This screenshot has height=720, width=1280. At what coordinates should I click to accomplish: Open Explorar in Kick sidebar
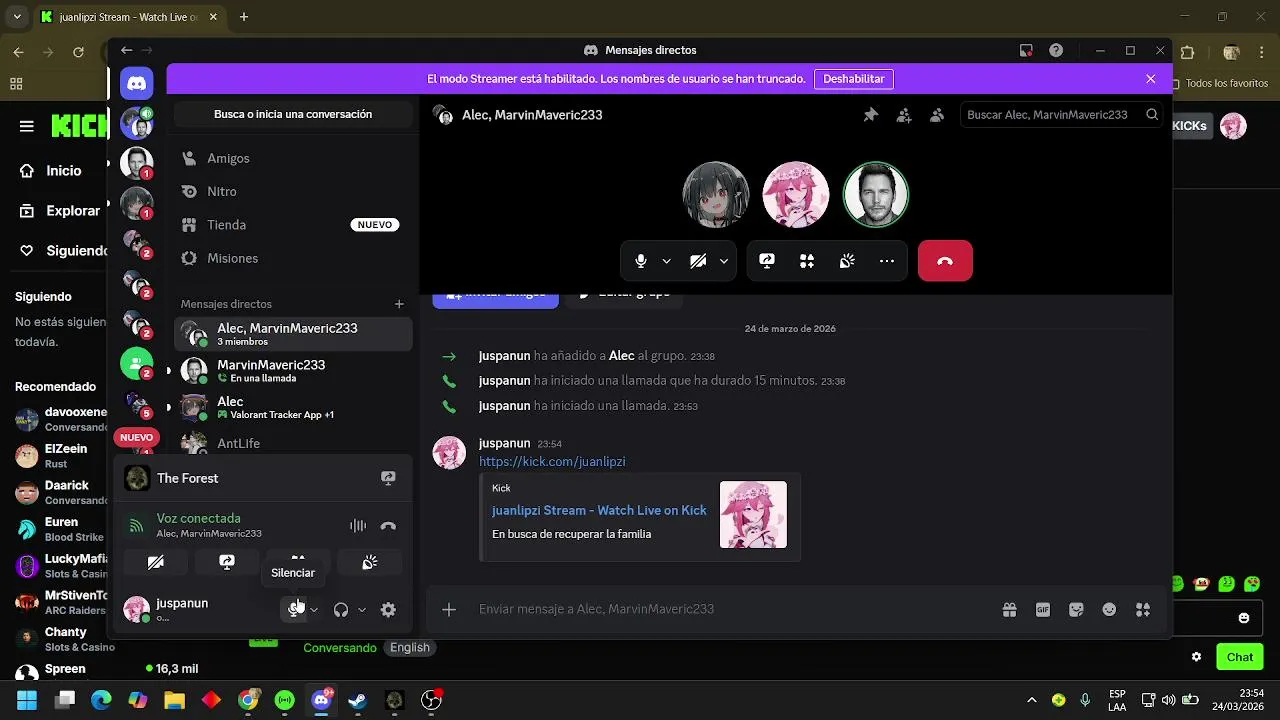pyautogui.click(x=60, y=211)
